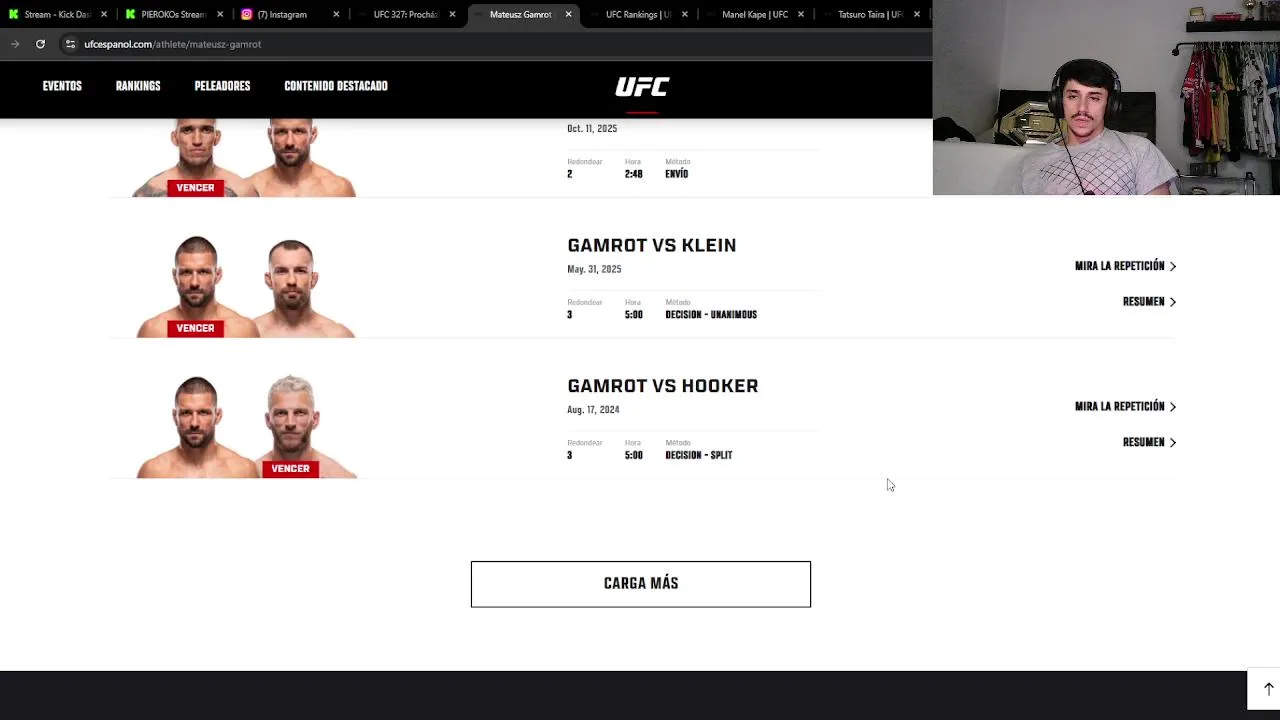Open the Rankings menu item

(x=138, y=86)
